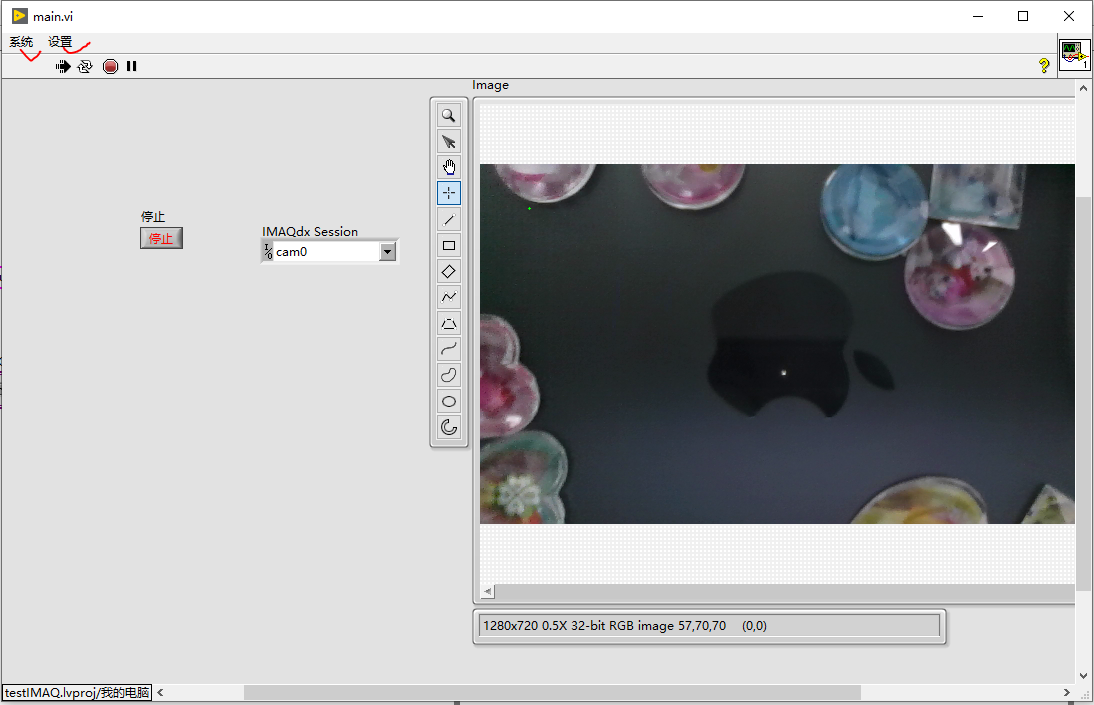Screen dimensions: 1094x705
Task: Click the testIMAQ.lvproj/我的电脑 project label
Action: 77,692
